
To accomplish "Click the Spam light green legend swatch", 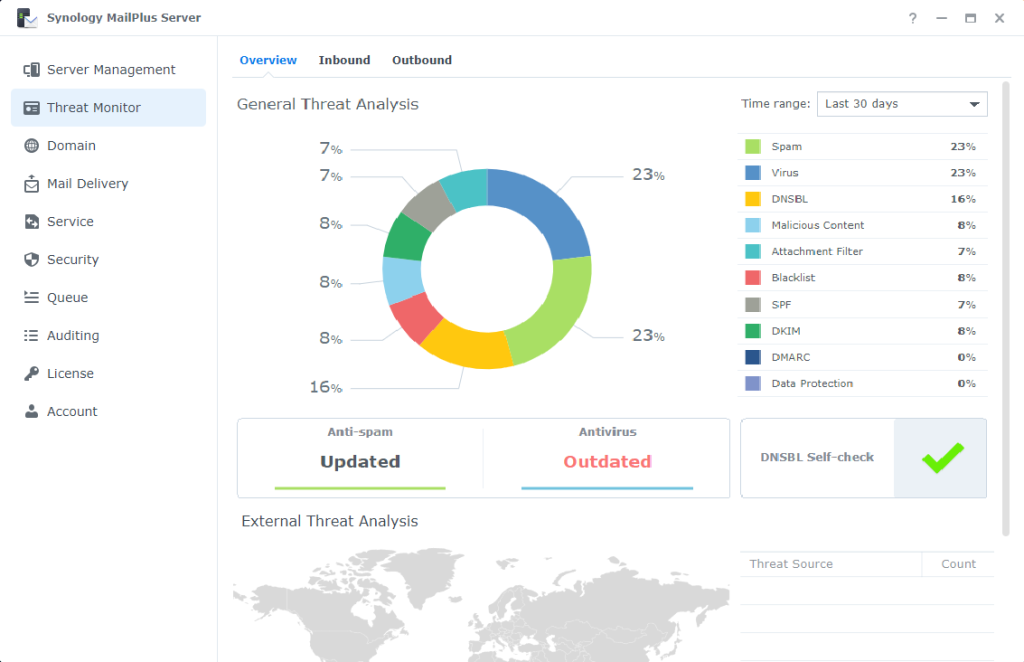I will tap(752, 146).
